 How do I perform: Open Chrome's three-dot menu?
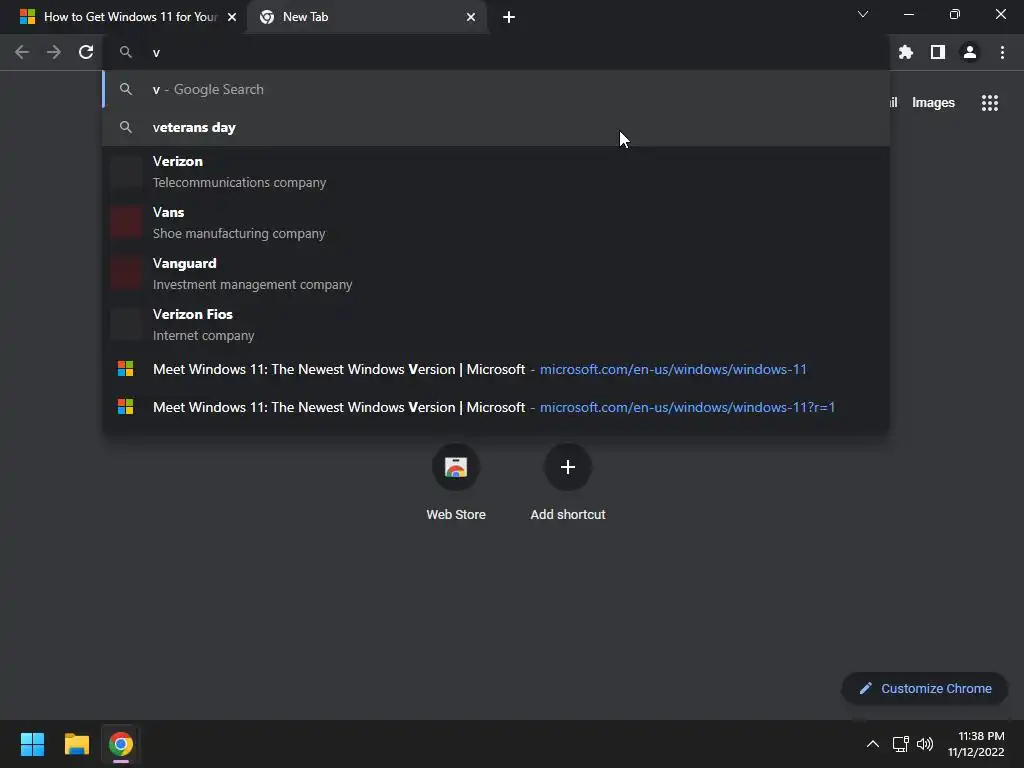coord(1002,52)
